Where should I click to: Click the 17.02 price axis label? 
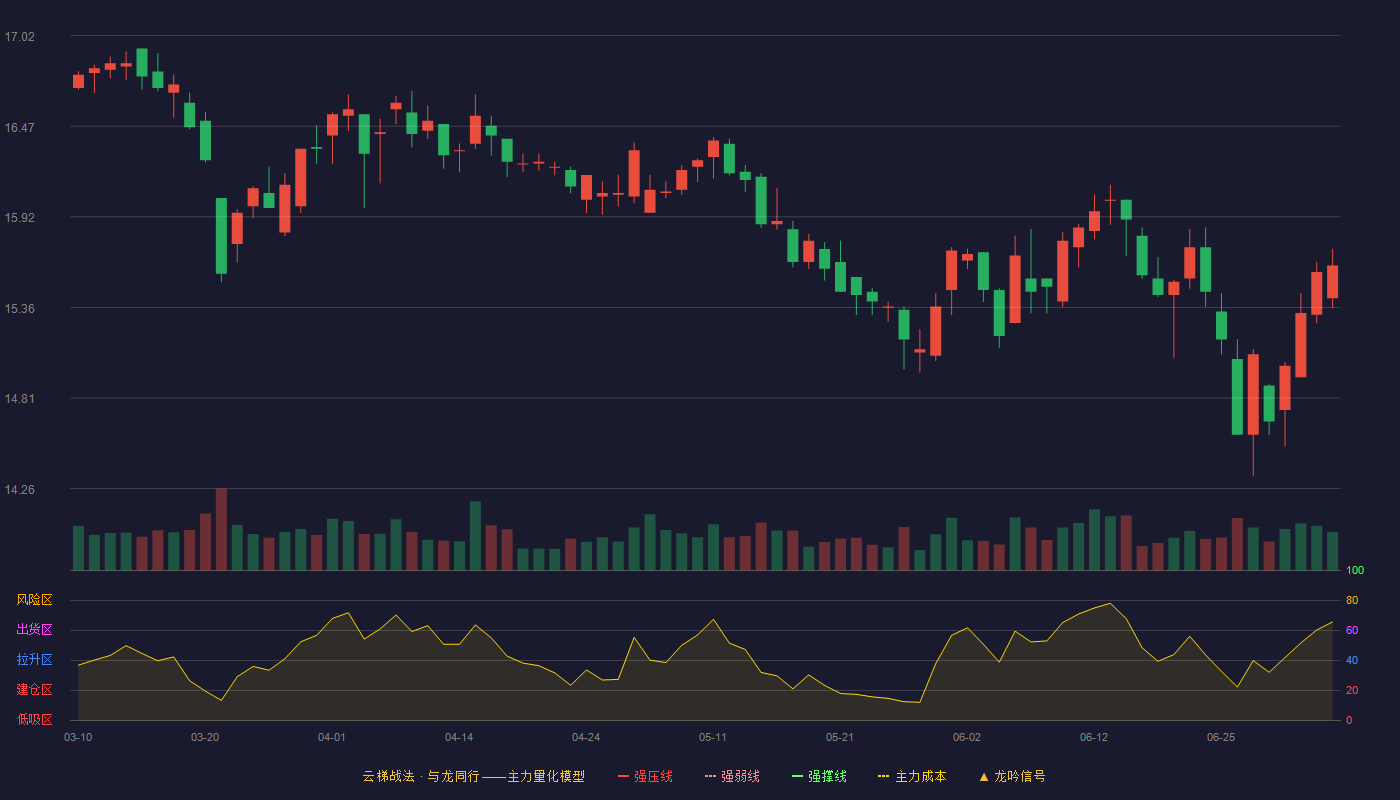pyautogui.click(x=19, y=37)
